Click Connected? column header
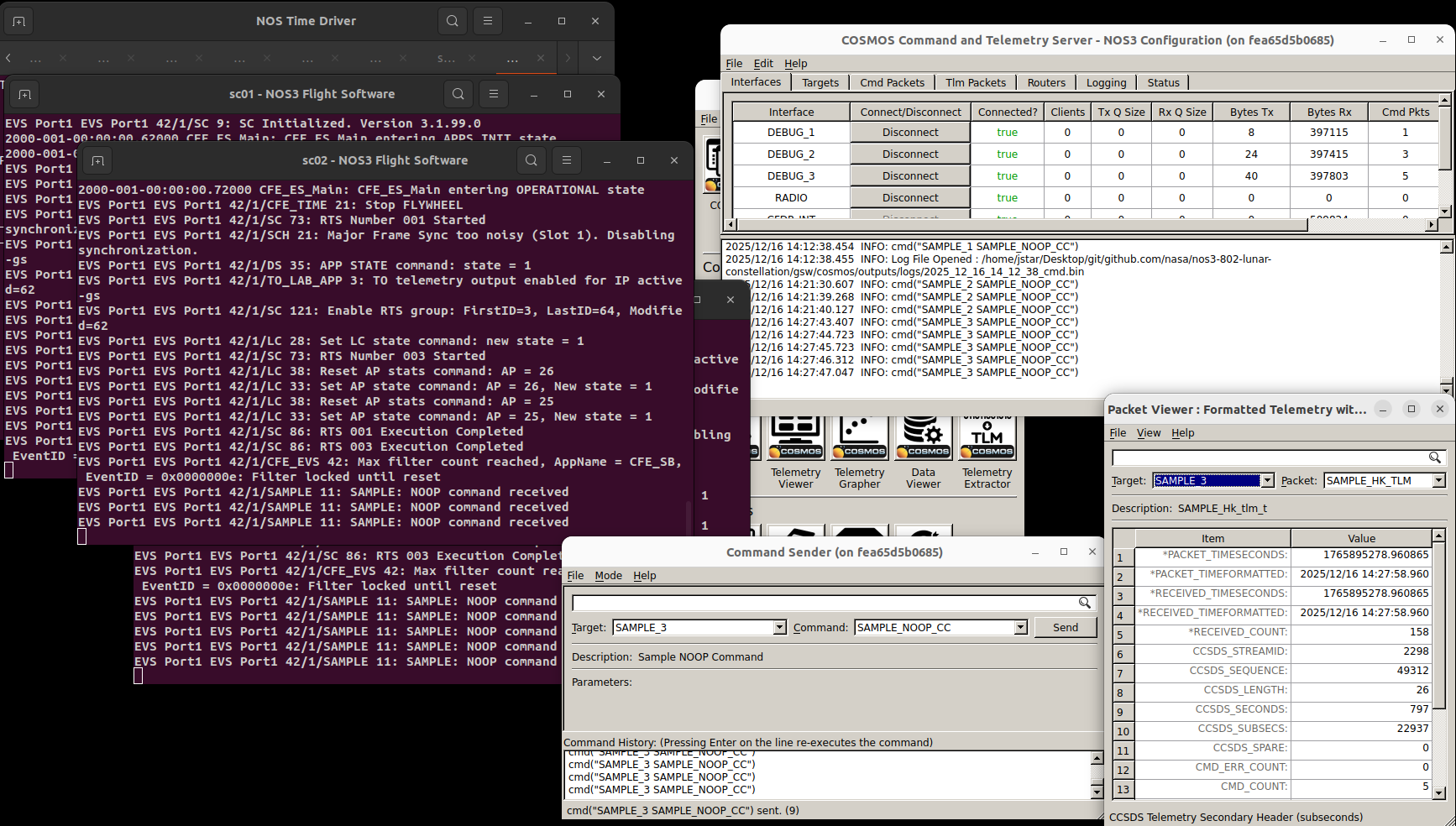1456x826 pixels. click(x=1007, y=112)
